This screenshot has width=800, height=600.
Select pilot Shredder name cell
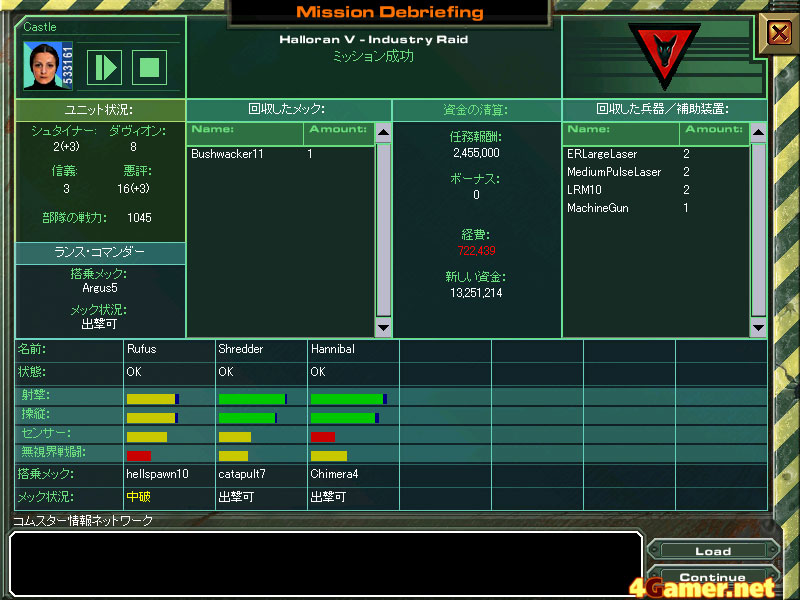[261, 349]
